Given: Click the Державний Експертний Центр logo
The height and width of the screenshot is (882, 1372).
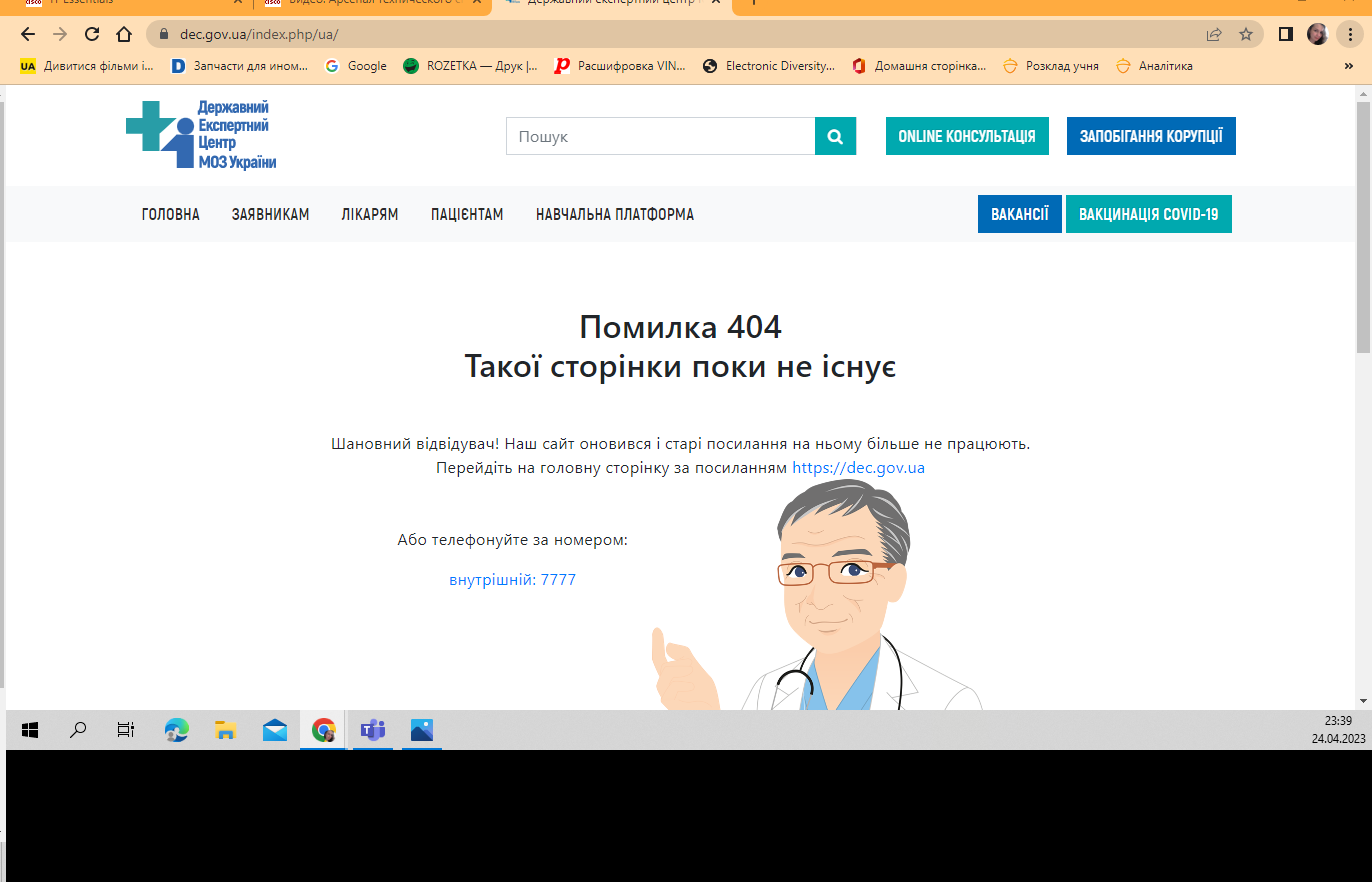Looking at the screenshot, I should (201, 135).
